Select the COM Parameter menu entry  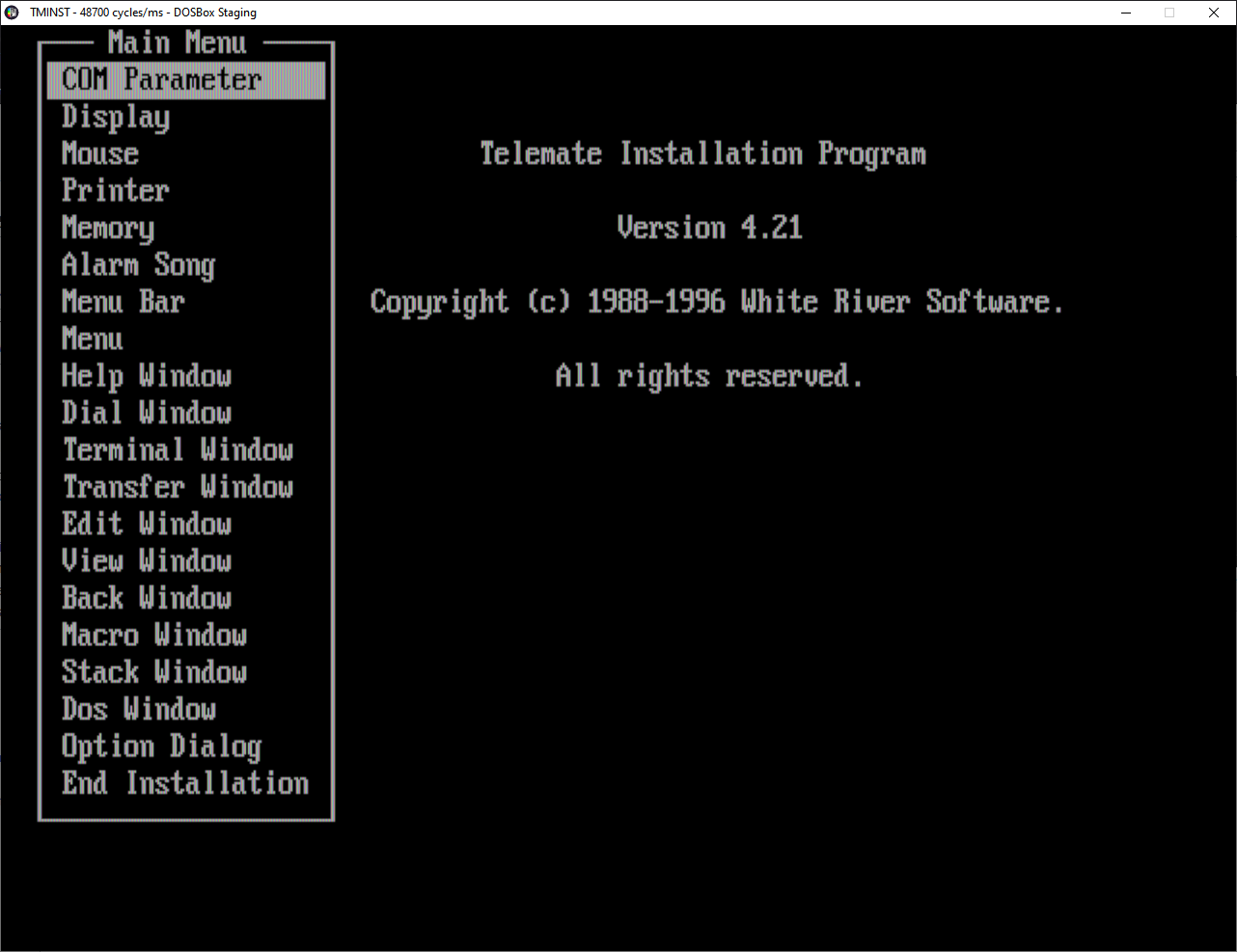[186, 80]
